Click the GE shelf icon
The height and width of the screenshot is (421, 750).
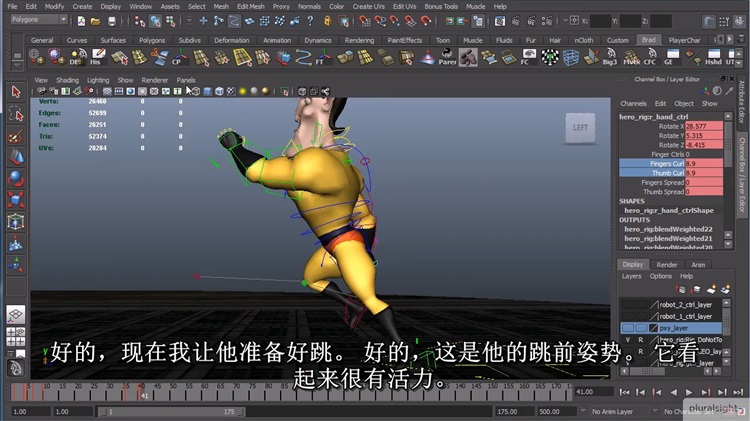(x=672, y=57)
